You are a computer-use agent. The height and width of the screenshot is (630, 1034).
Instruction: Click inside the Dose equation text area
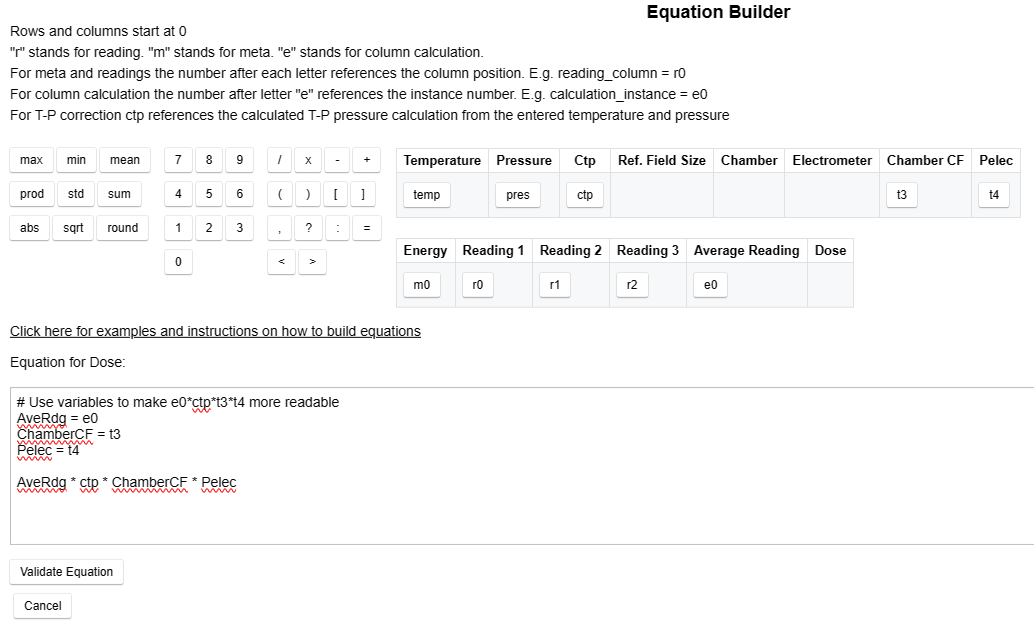pos(500,460)
